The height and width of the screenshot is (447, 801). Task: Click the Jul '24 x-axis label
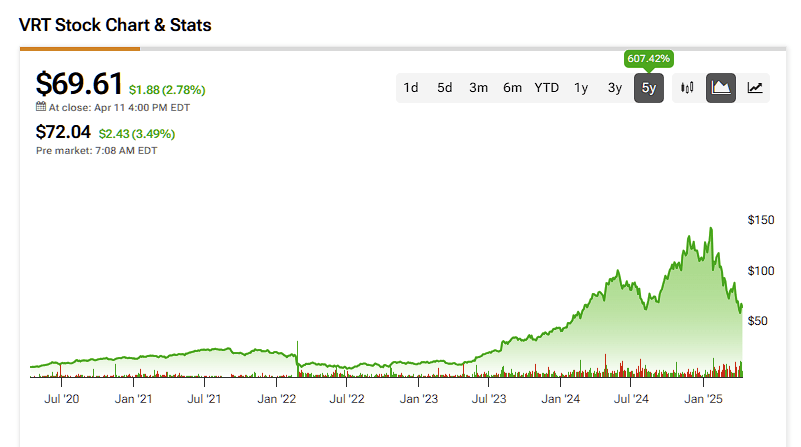631,399
